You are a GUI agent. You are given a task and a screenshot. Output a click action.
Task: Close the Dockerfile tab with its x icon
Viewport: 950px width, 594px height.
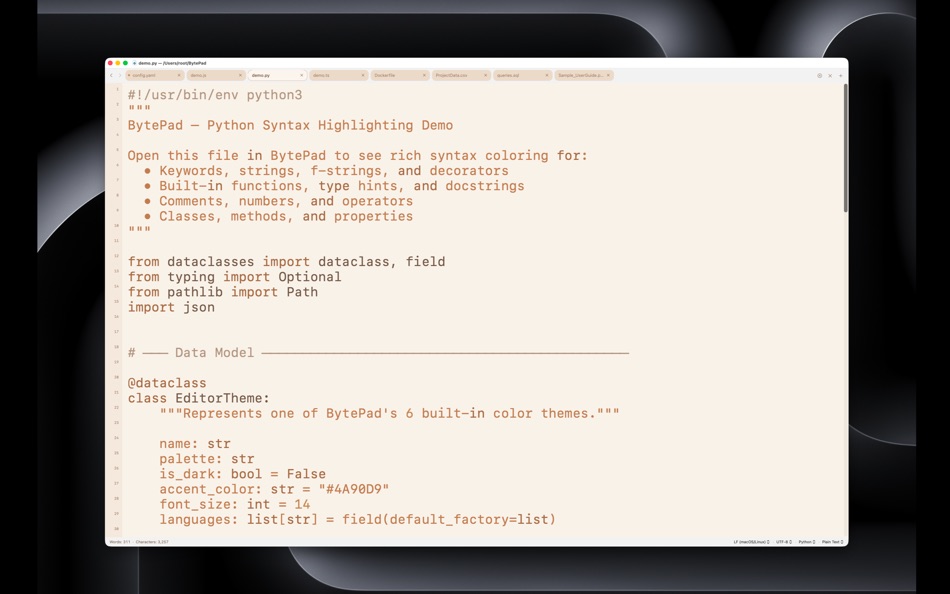pyautogui.click(x=425, y=75)
